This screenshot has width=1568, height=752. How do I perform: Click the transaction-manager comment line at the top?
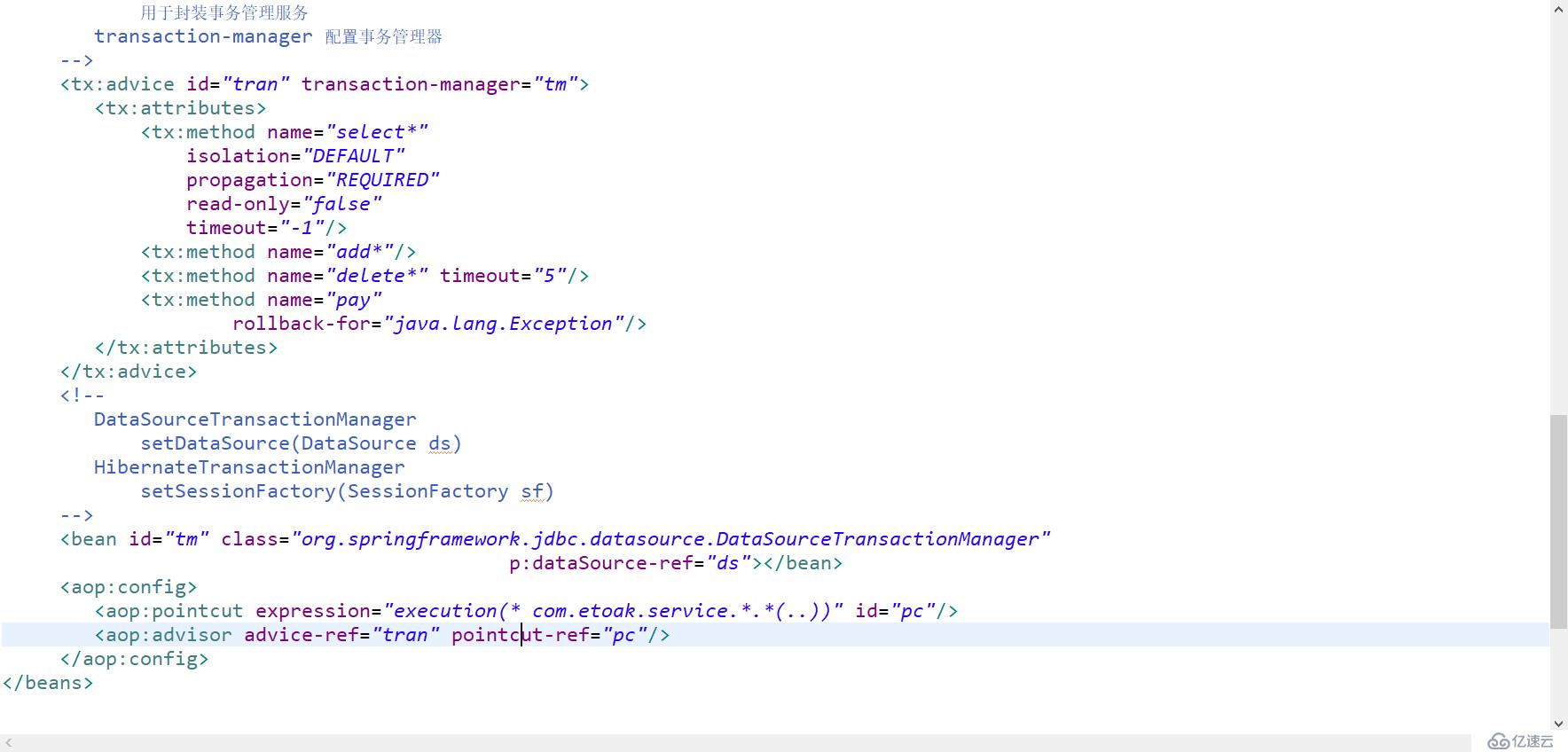(268, 36)
